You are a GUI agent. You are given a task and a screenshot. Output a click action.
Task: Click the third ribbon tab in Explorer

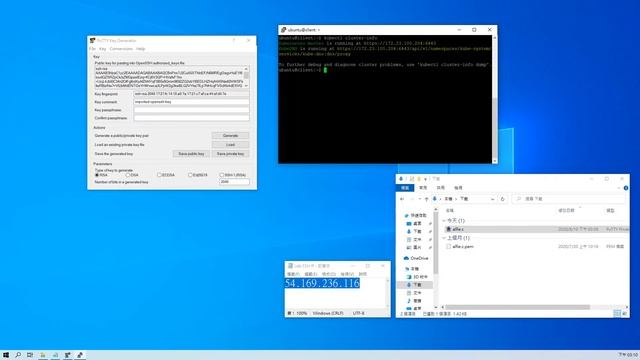point(441,188)
